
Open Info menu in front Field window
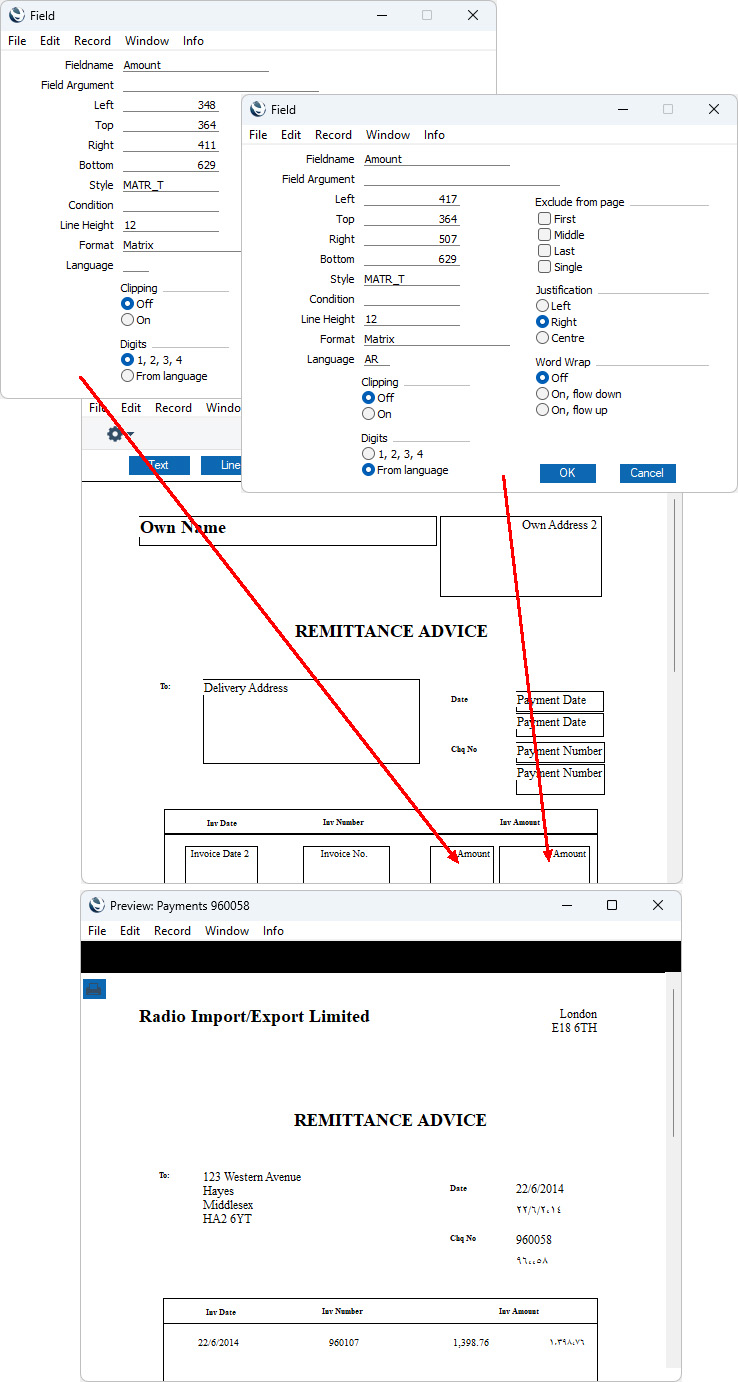coord(434,135)
